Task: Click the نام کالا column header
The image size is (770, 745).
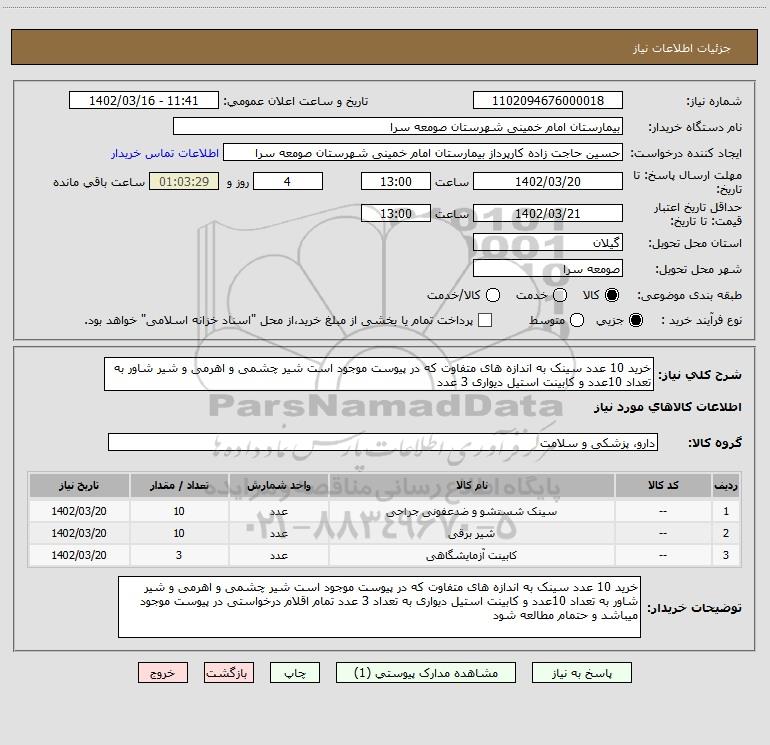Action: pyautogui.click(x=471, y=485)
